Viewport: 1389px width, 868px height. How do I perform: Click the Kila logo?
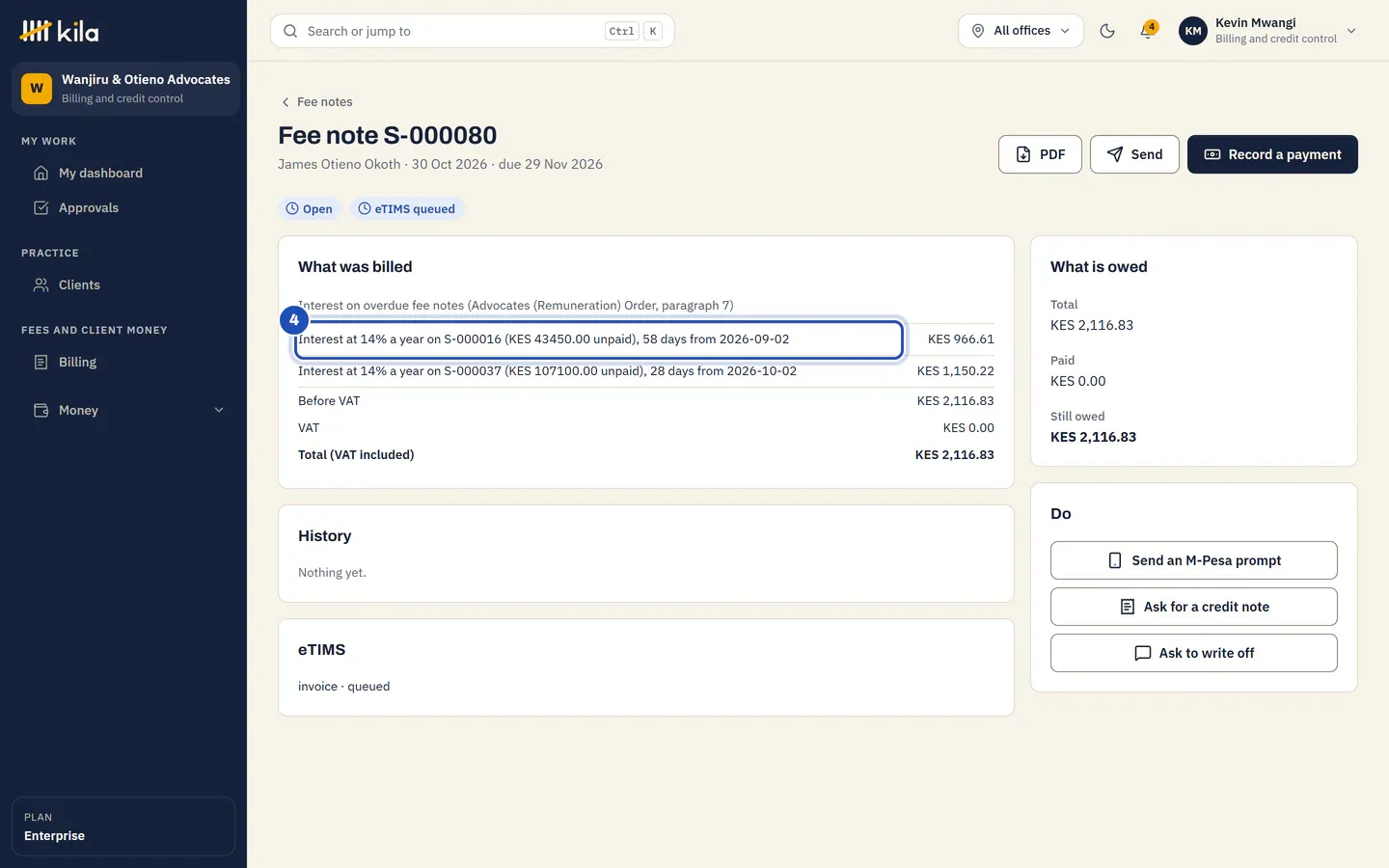tap(59, 32)
